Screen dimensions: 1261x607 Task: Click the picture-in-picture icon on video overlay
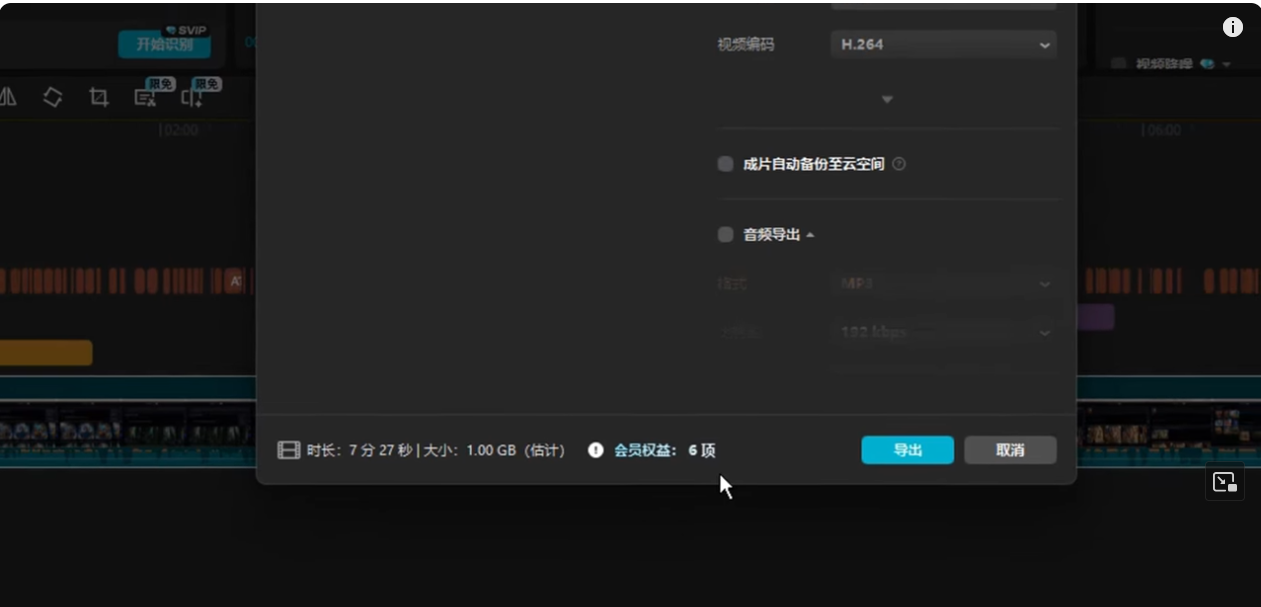(x=1225, y=483)
